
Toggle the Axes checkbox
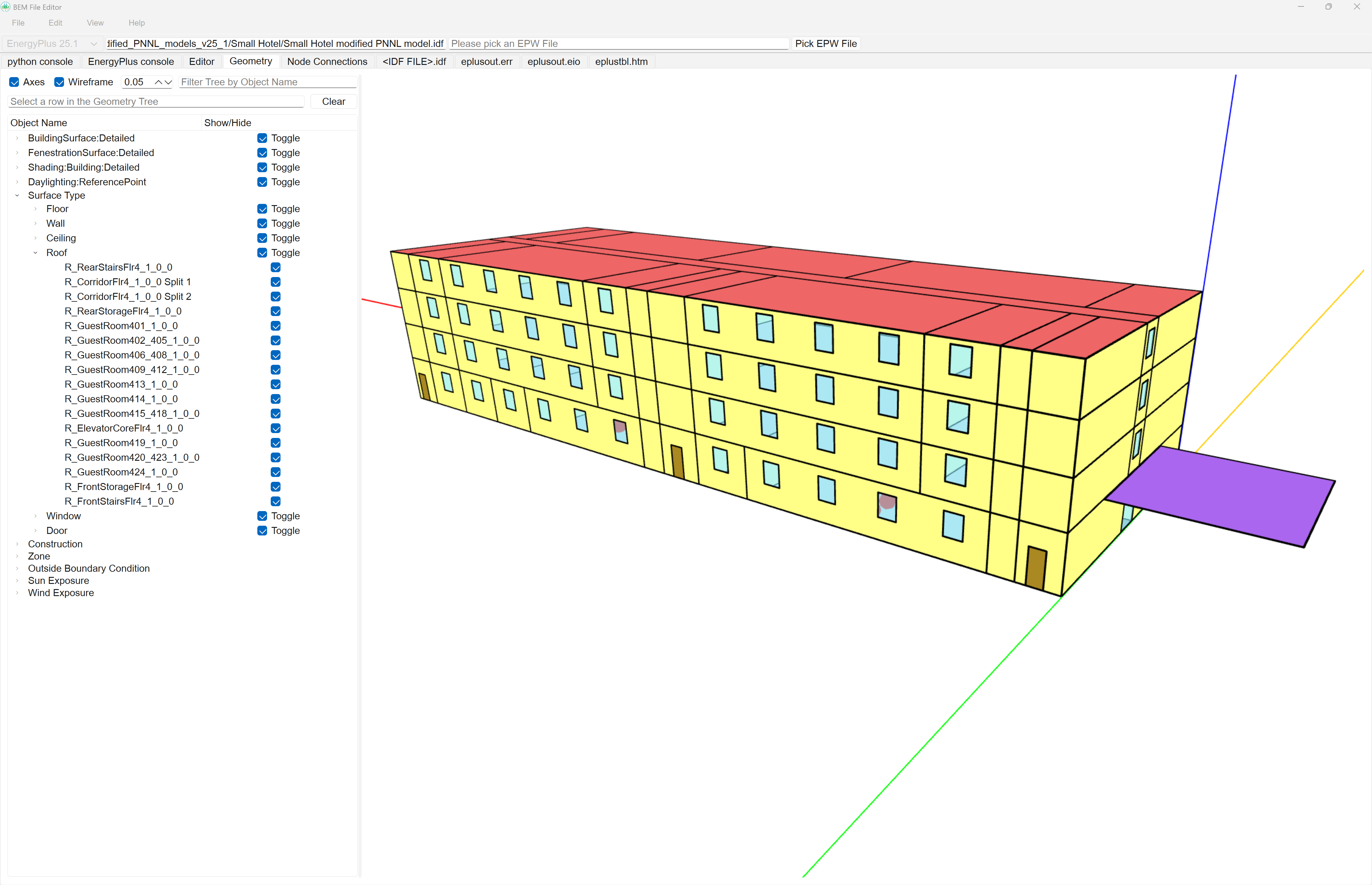pyautogui.click(x=14, y=82)
